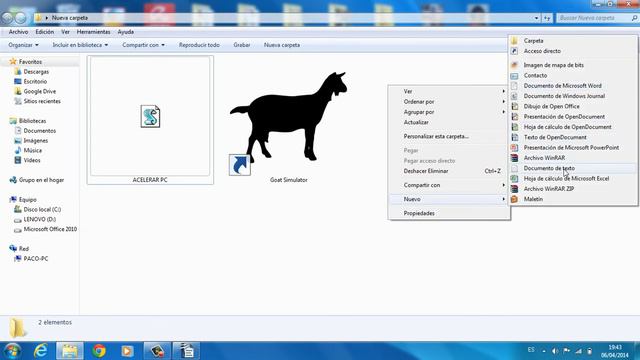Expand Incluir en biblioteca dropdown

(80, 45)
